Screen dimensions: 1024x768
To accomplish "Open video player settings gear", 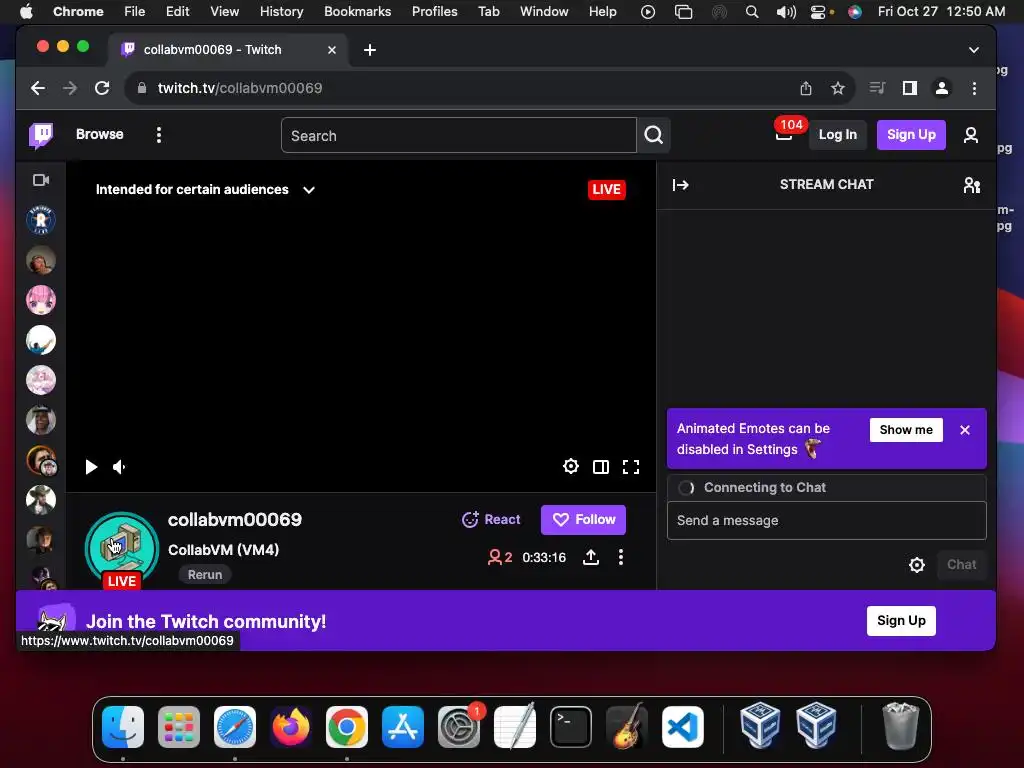I will click(571, 466).
